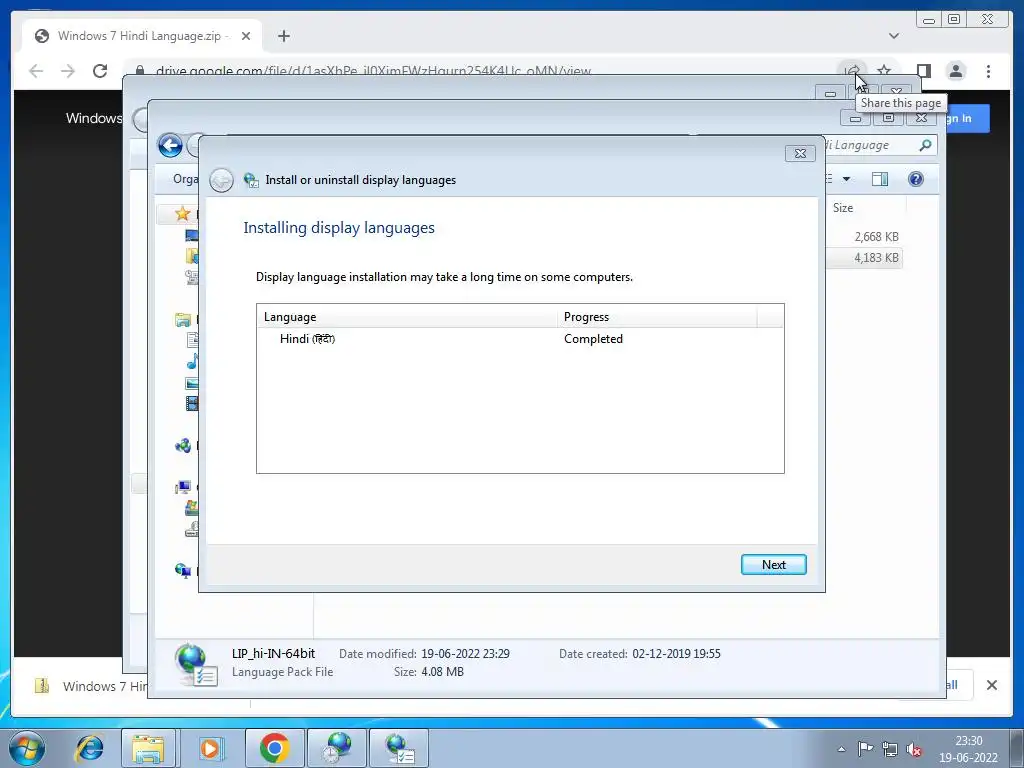Click the Music library note icon
Viewport: 1024px width, 768px height.
tap(193, 361)
